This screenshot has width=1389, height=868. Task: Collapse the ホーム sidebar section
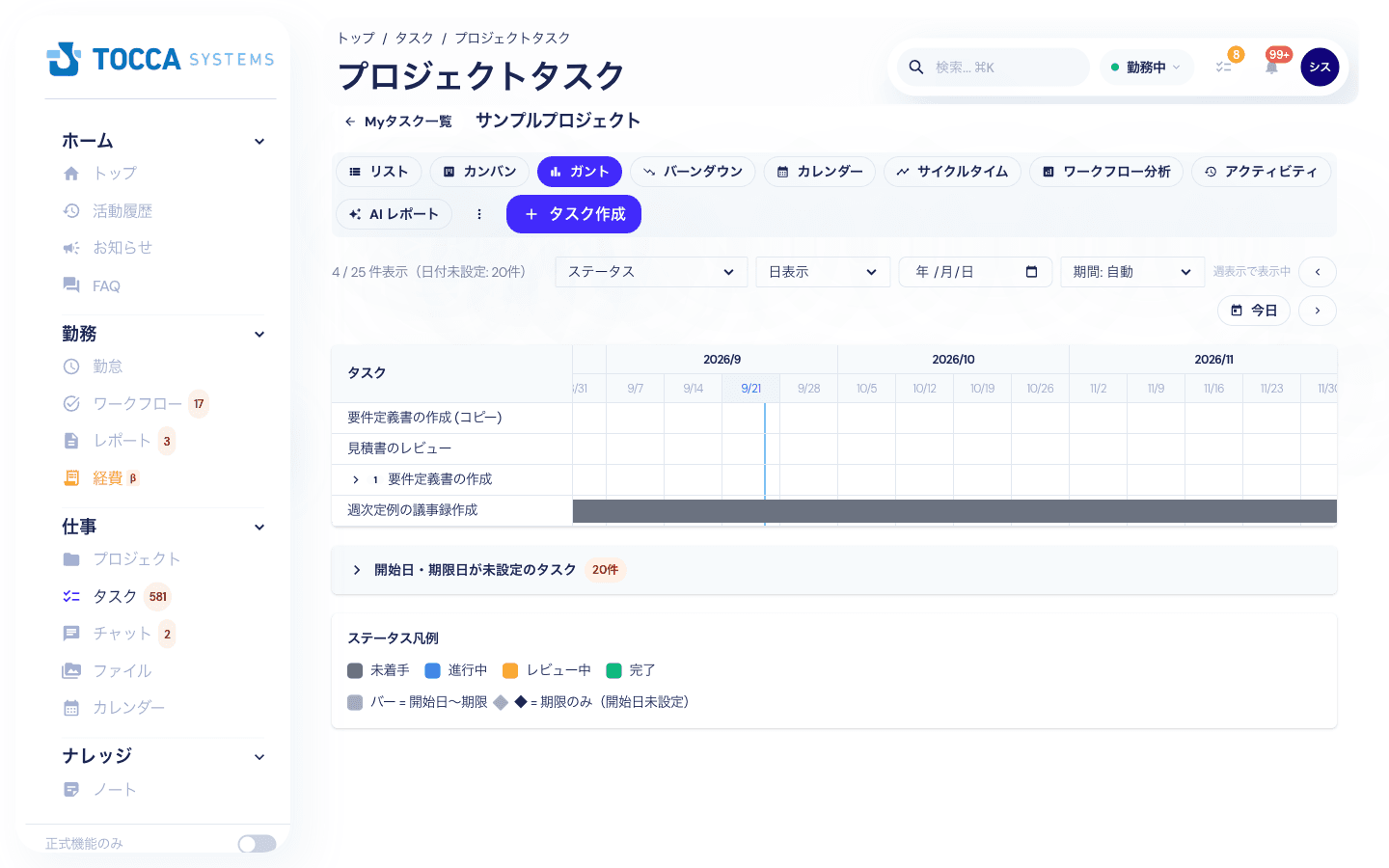259,142
